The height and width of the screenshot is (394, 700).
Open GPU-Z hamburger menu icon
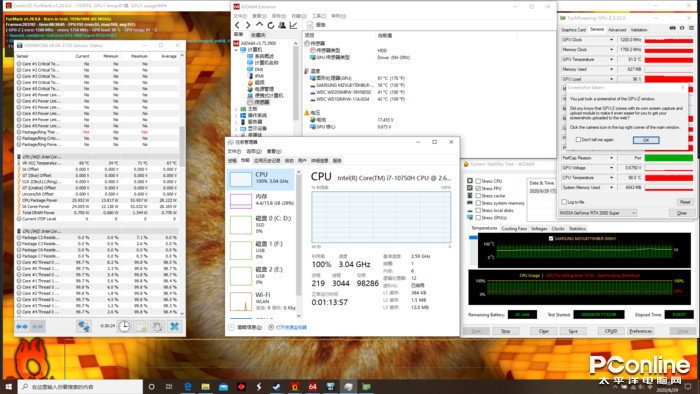[x=691, y=28]
